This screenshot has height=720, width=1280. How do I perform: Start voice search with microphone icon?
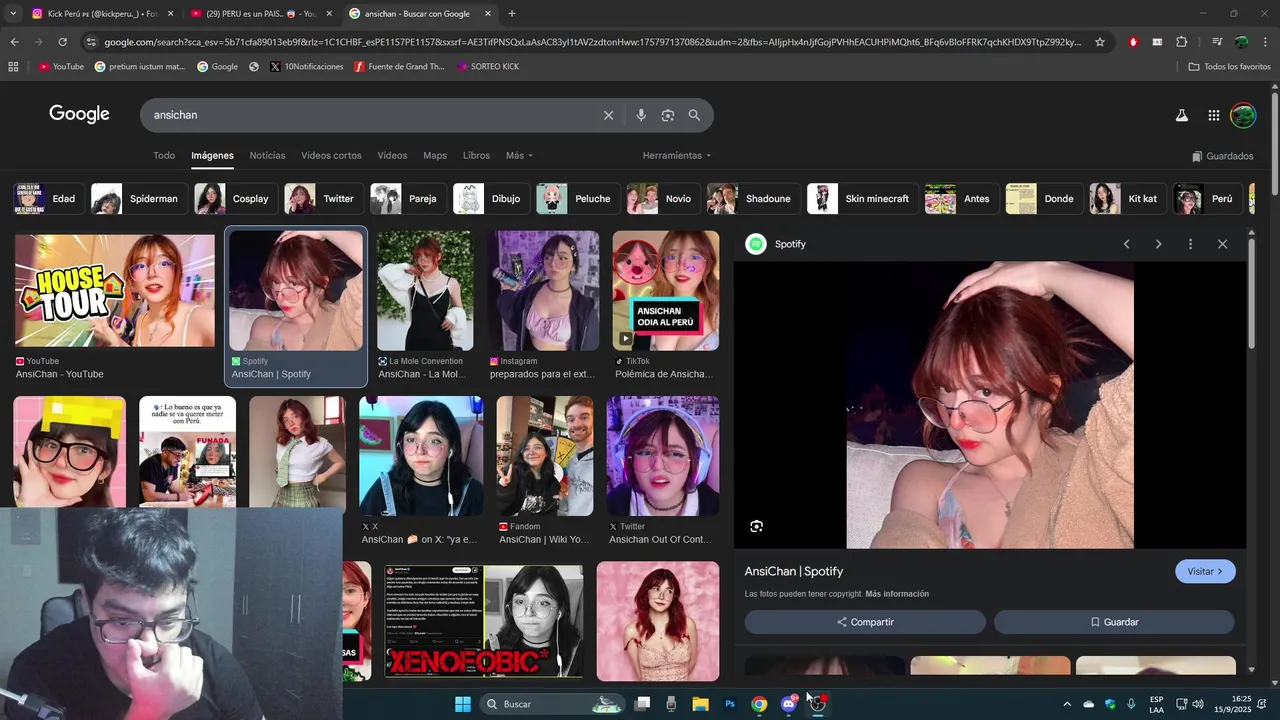pyautogui.click(x=641, y=115)
